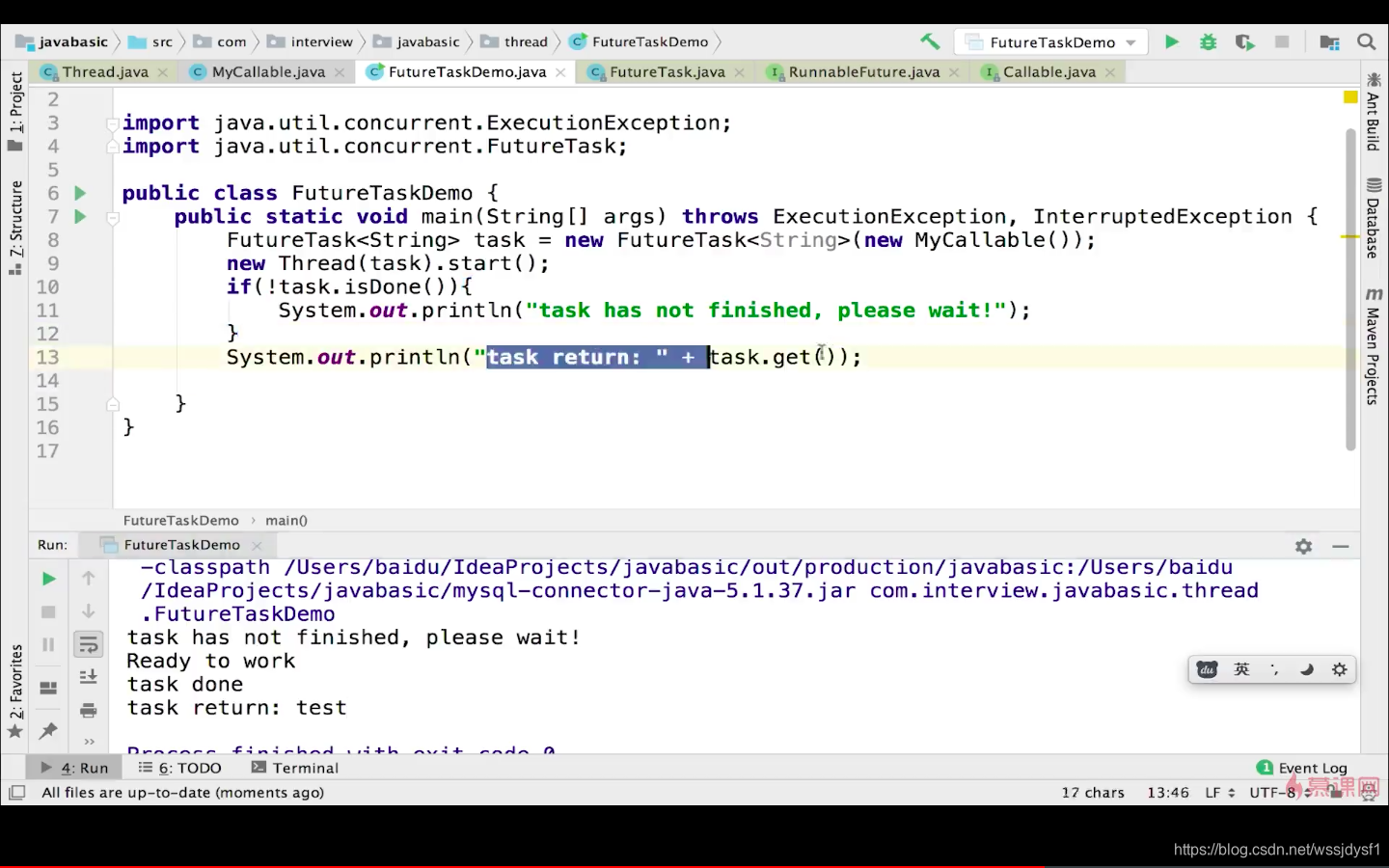Hide the Run panel with minimize icon

coord(1341,546)
